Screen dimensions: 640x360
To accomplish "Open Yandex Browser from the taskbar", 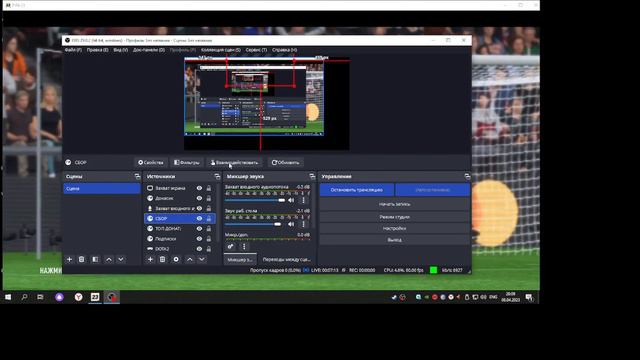I will pyautogui.click(x=78, y=297).
